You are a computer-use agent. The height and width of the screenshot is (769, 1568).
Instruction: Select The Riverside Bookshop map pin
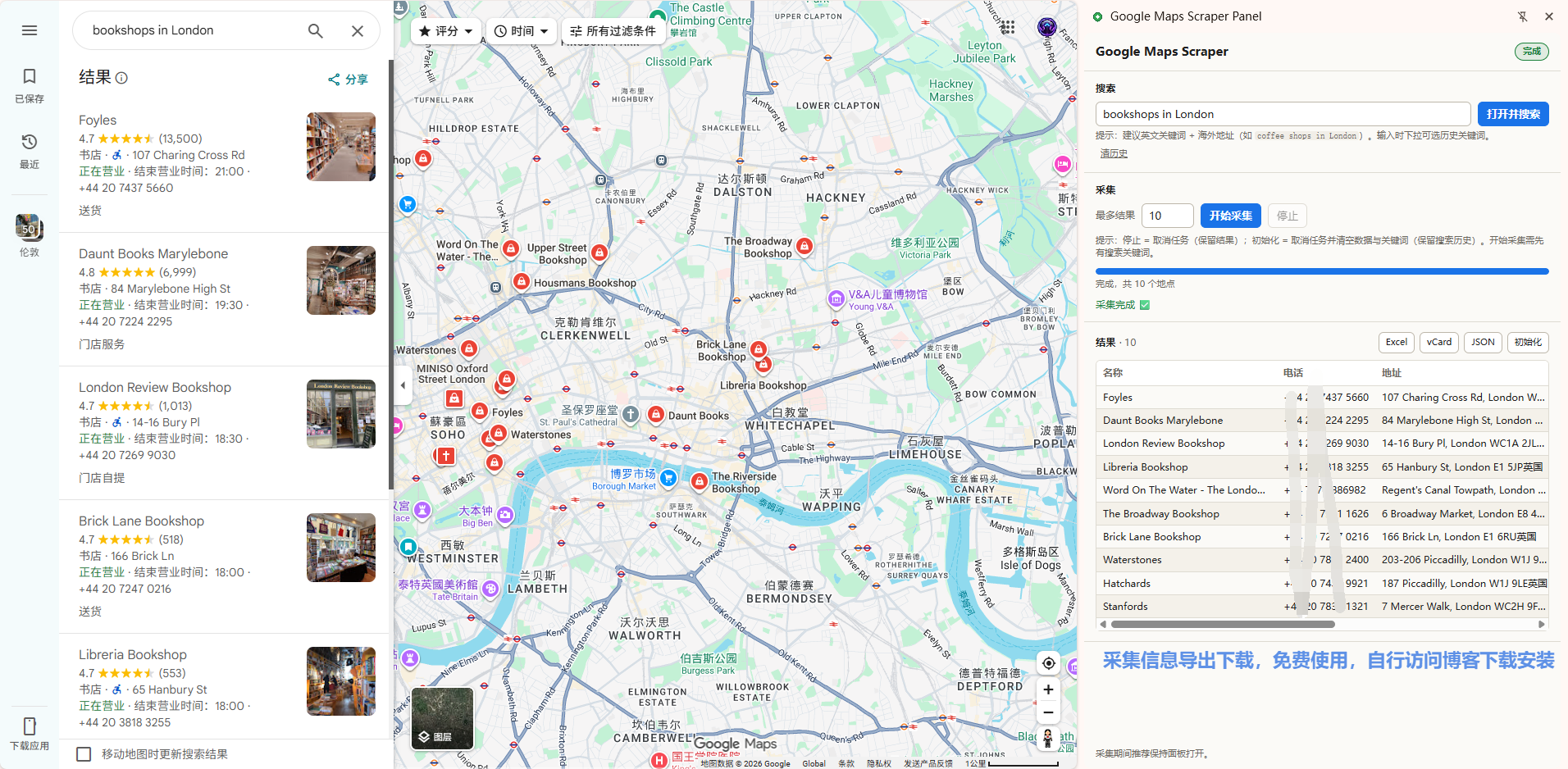(700, 481)
